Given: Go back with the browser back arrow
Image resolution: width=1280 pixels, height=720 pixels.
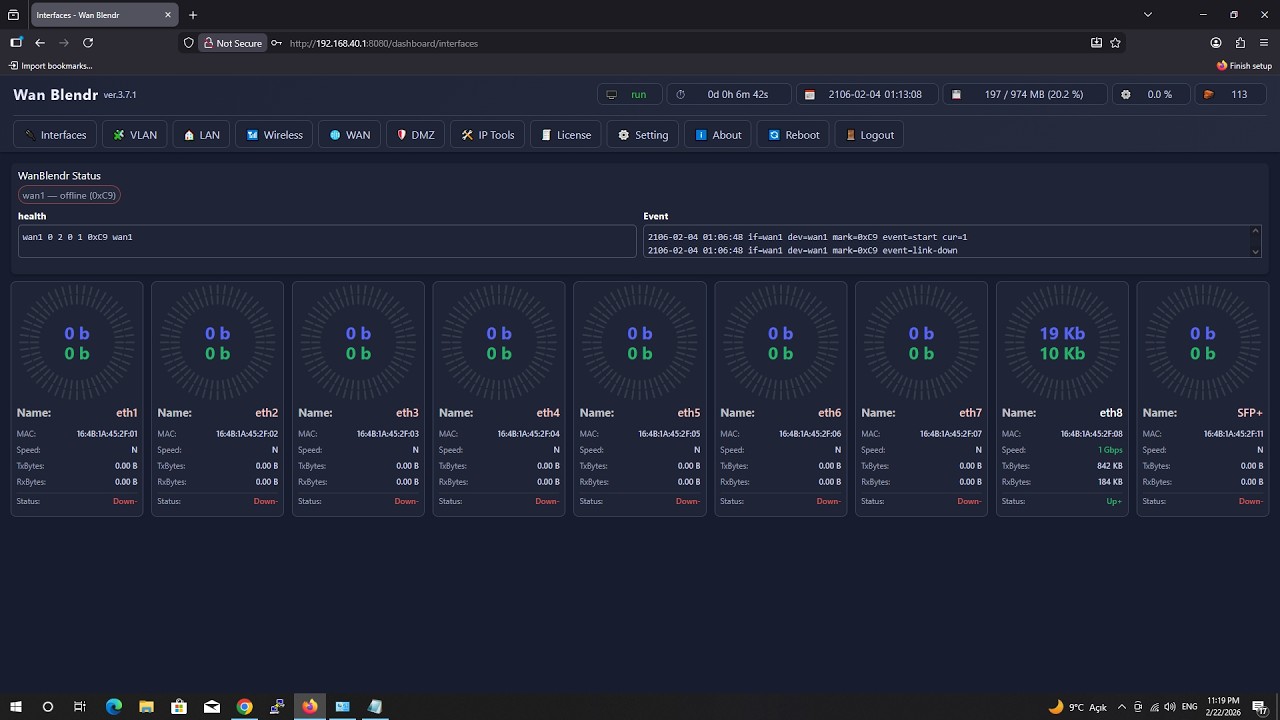Looking at the screenshot, I should click(x=40, y=43).
